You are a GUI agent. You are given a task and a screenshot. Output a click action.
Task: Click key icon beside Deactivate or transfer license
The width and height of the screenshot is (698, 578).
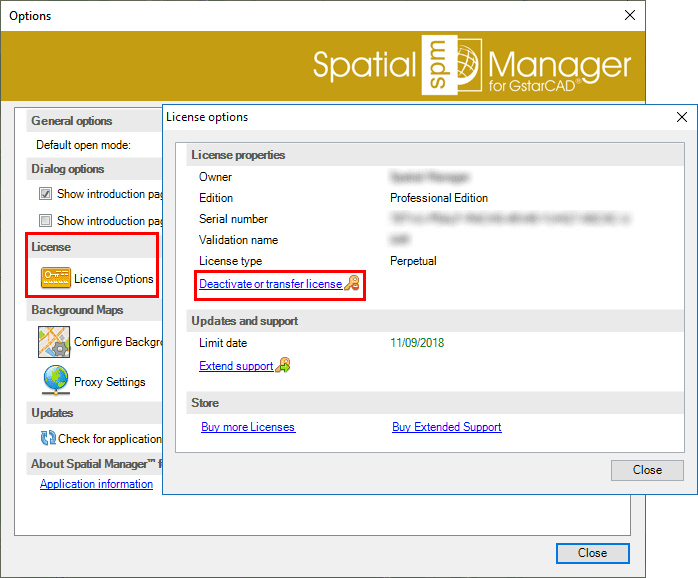point(352,285)
